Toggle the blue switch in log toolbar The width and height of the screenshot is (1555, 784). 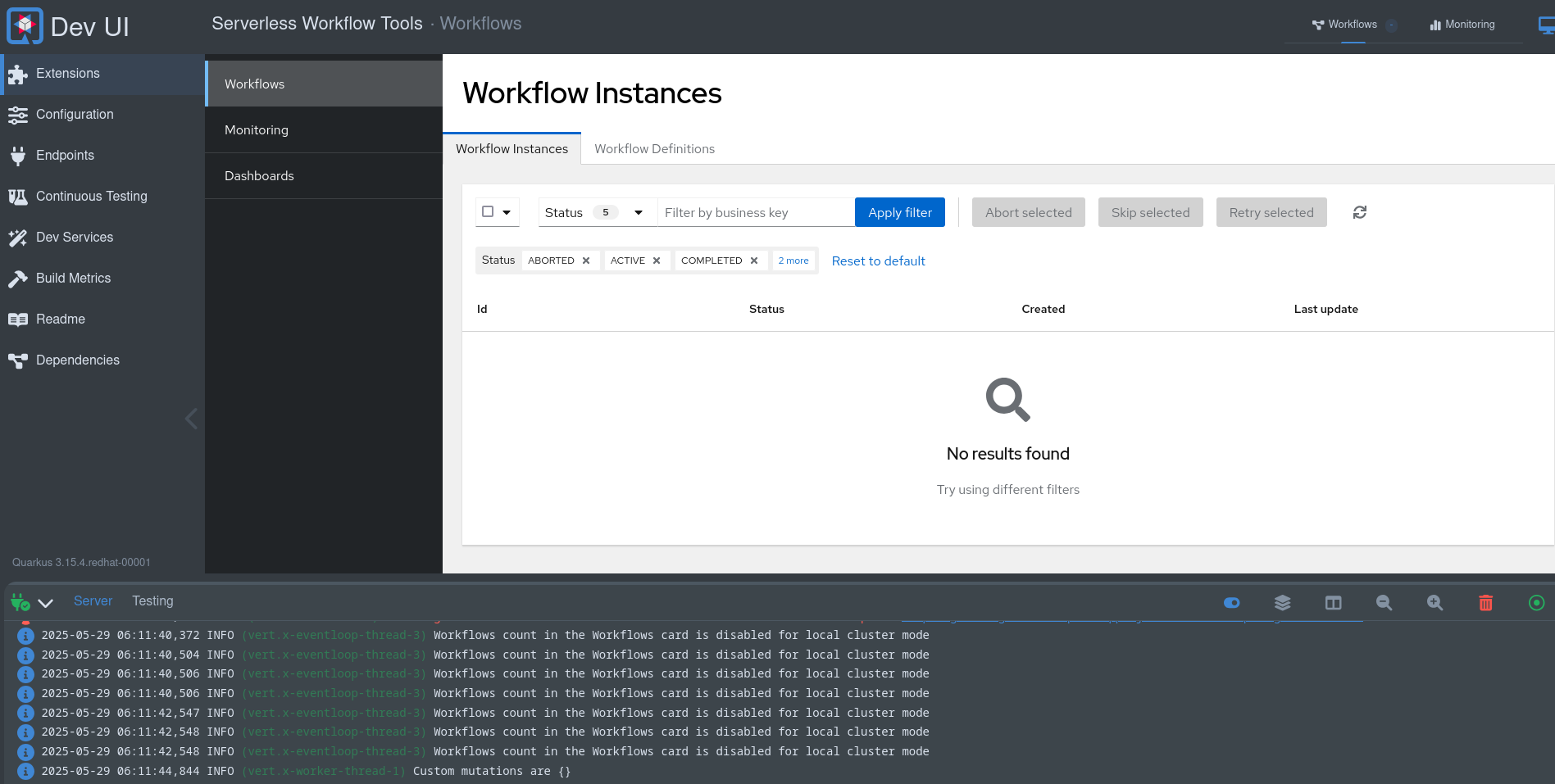pos(1231,603)
